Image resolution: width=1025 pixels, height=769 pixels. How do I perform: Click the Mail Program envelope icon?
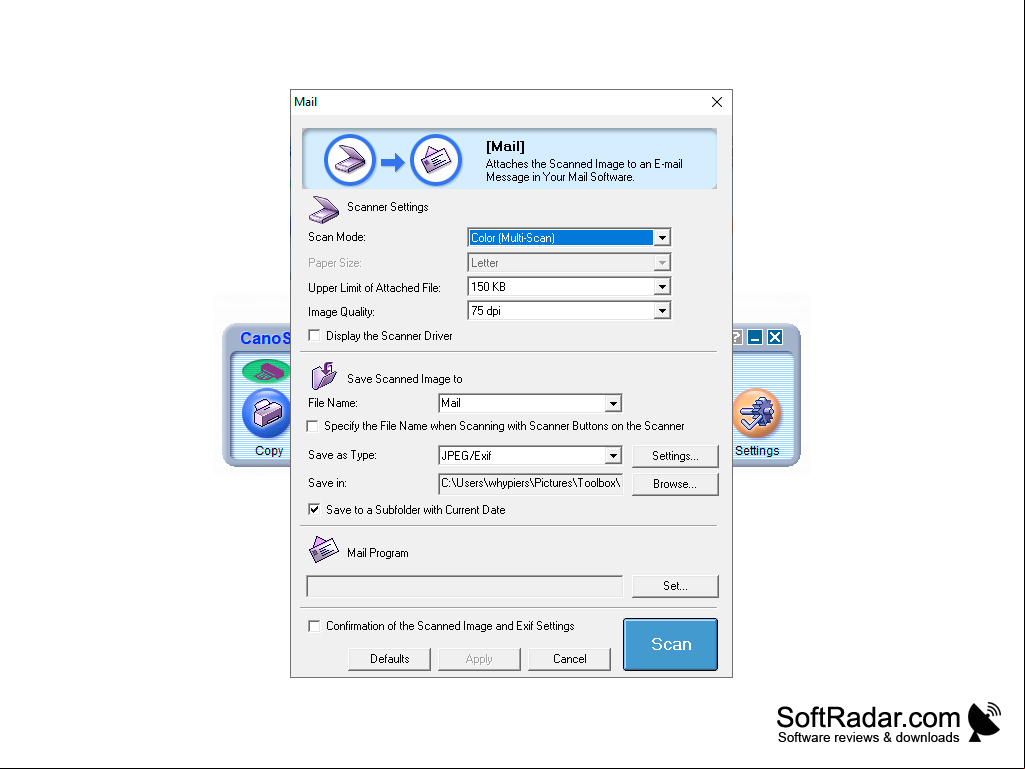(x=324, y=549)
